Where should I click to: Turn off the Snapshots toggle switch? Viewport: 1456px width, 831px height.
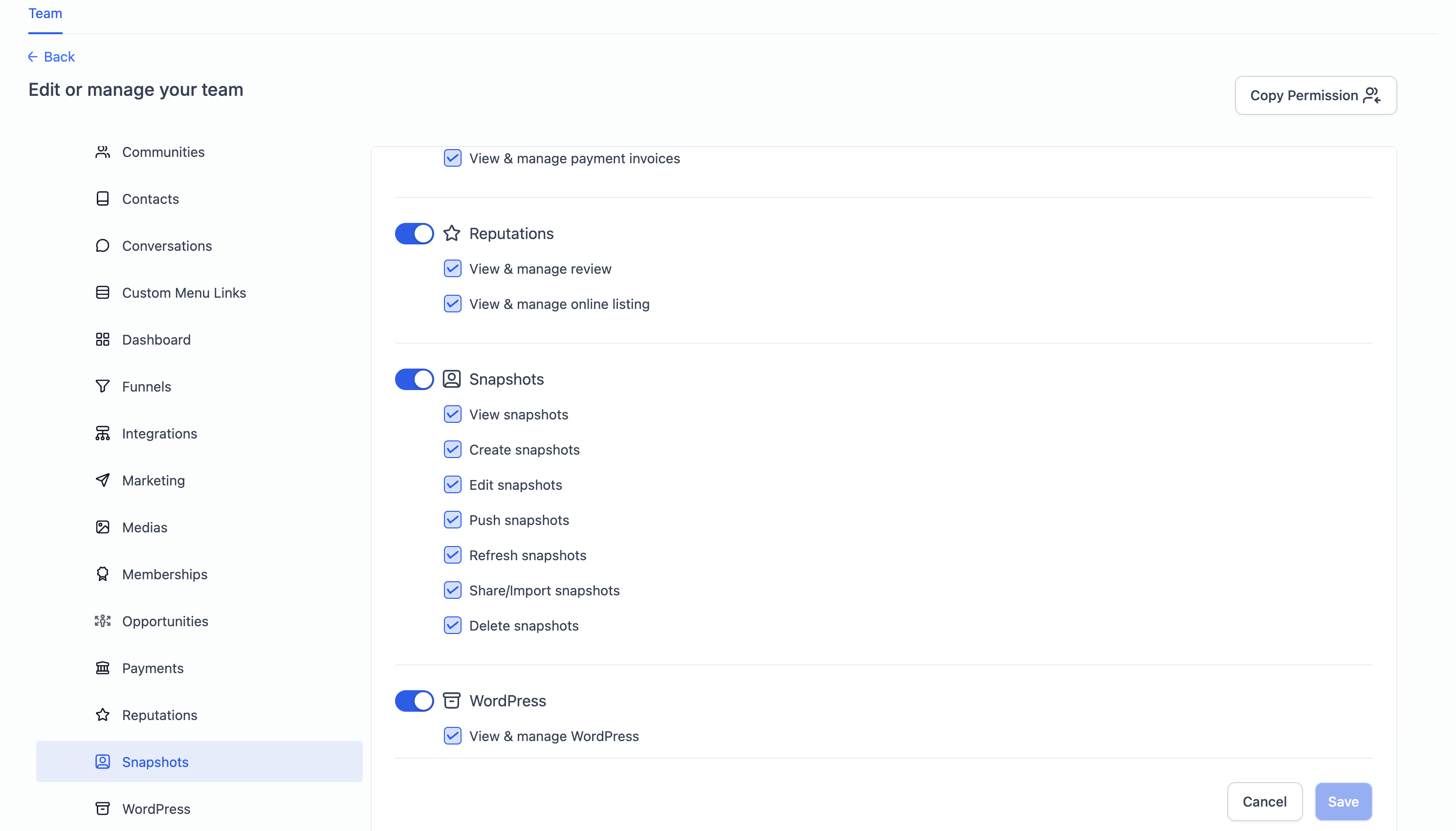pyautogui.click(x=414, y=379)
